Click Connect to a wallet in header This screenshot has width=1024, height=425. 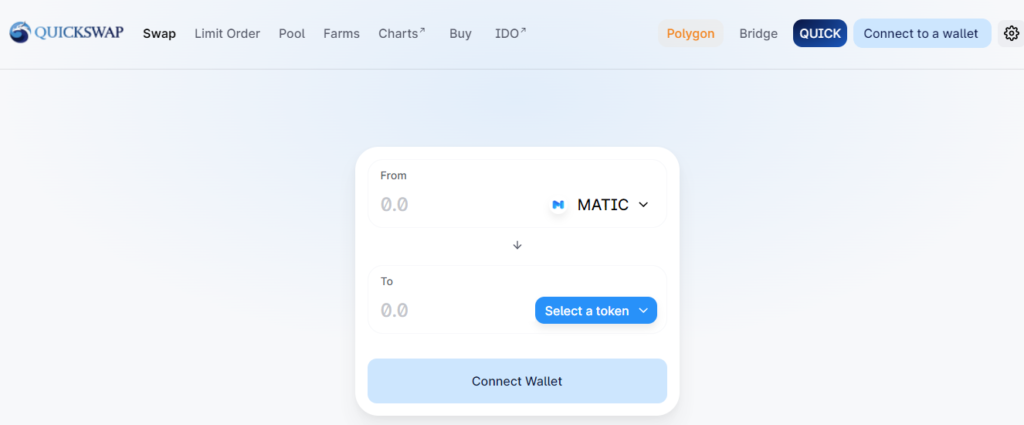click(921, 33)
